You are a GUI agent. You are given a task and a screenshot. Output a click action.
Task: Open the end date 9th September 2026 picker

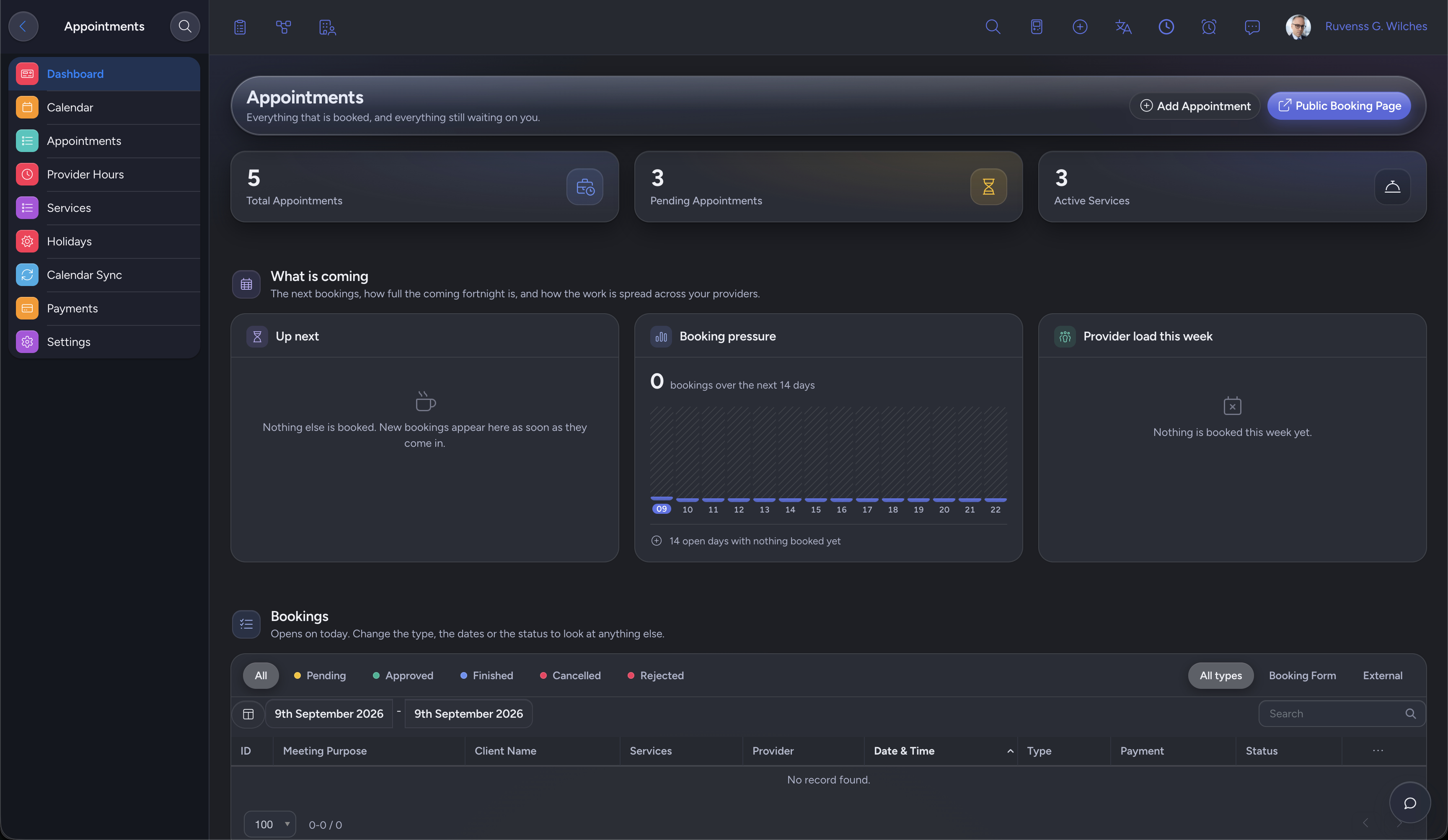[x=468, y=714]
